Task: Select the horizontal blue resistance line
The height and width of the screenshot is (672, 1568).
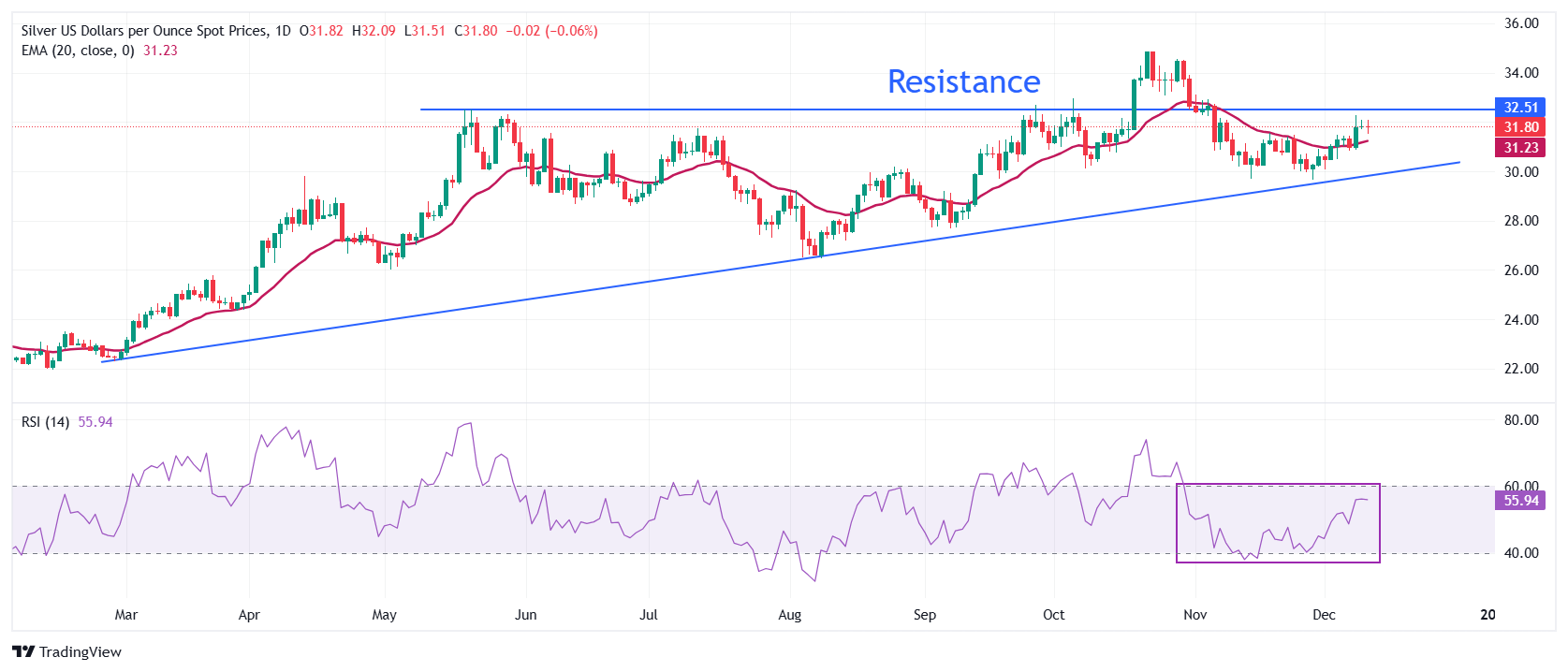Action: [x=749, y=110]
